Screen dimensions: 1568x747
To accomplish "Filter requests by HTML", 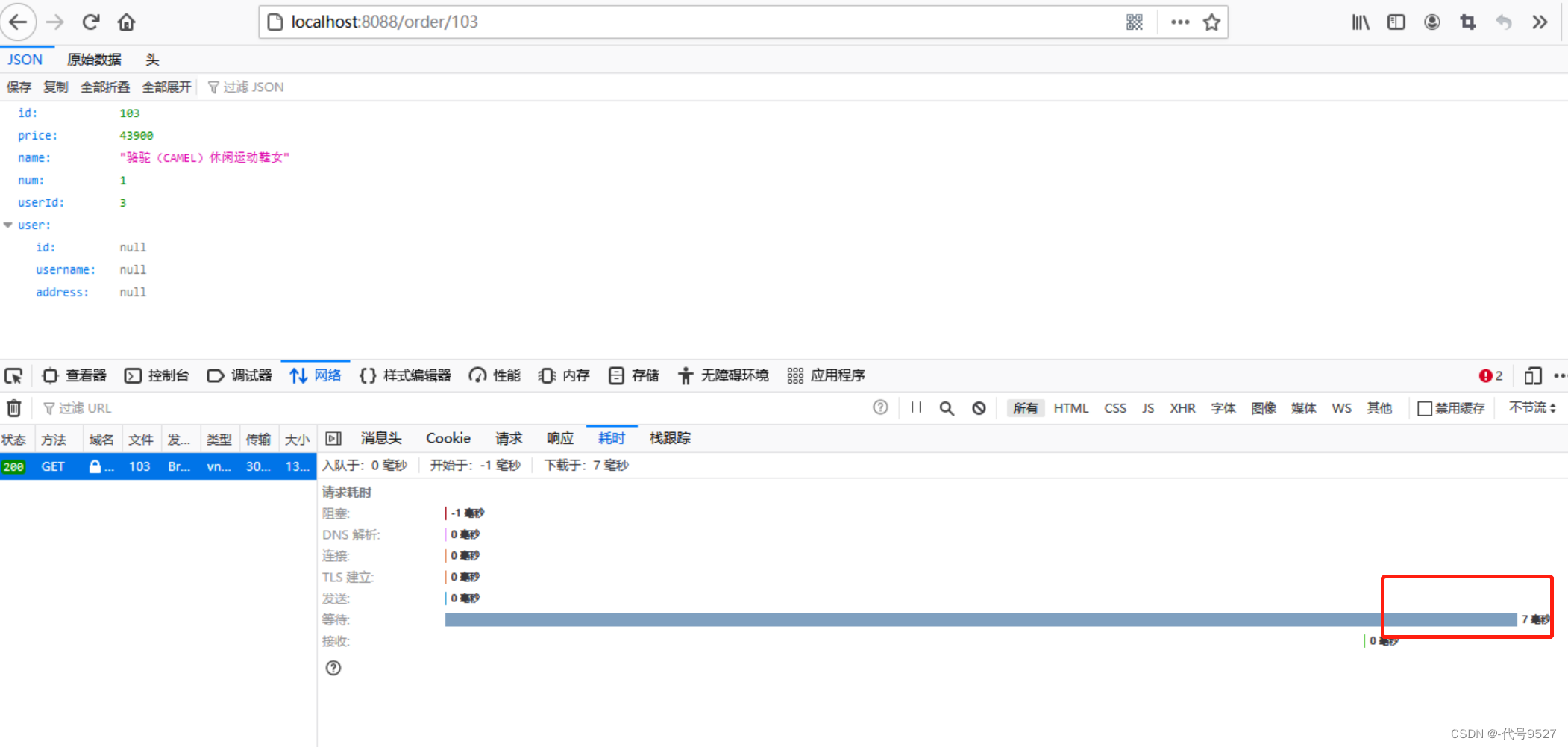I will (1071, 408).
